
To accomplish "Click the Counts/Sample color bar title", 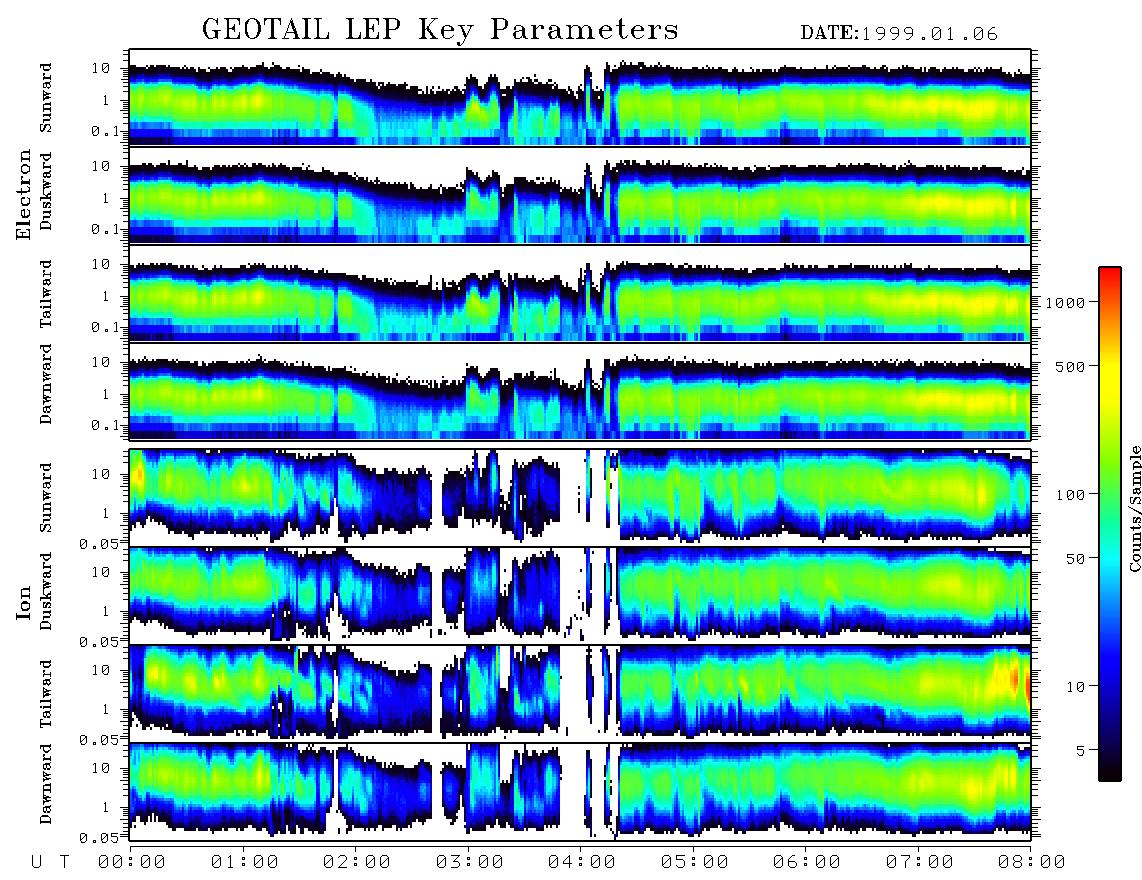I will (1134, 508).
